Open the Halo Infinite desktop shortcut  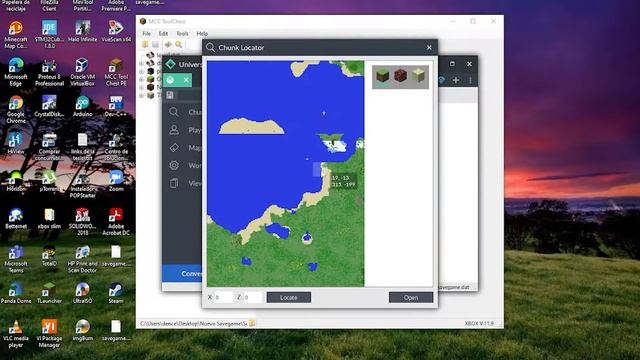(x=83, y=31)
